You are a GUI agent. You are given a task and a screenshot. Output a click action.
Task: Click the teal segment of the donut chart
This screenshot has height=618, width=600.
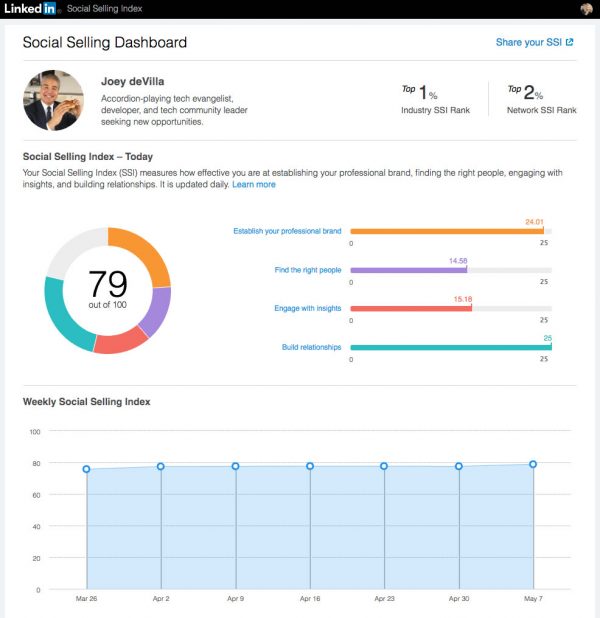click(x=63, y=317)
